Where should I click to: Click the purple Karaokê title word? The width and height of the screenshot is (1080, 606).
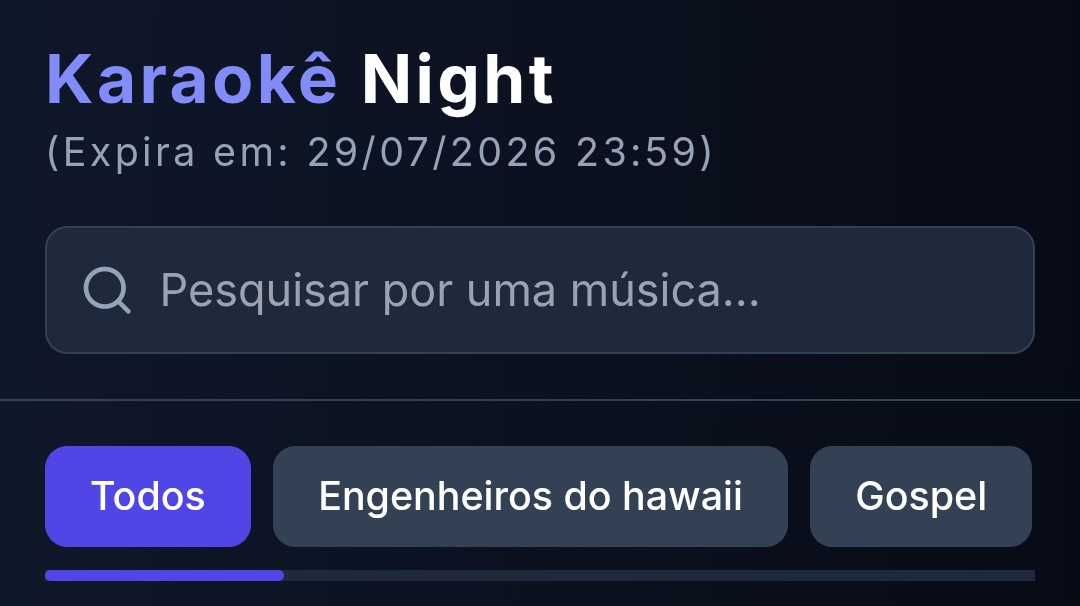pos(191,80)
